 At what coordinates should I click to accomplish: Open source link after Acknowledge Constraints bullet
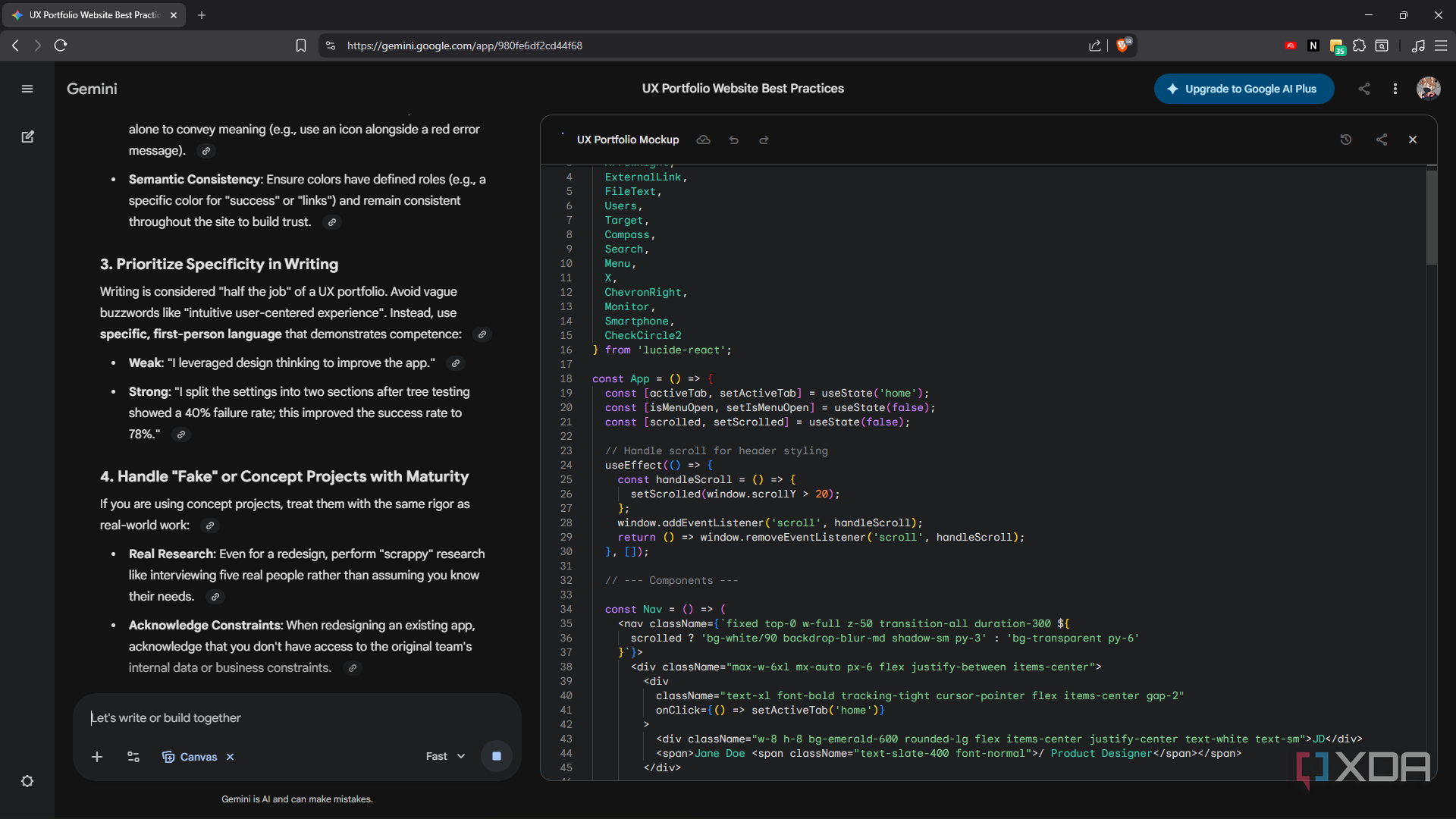pos(352,668)
